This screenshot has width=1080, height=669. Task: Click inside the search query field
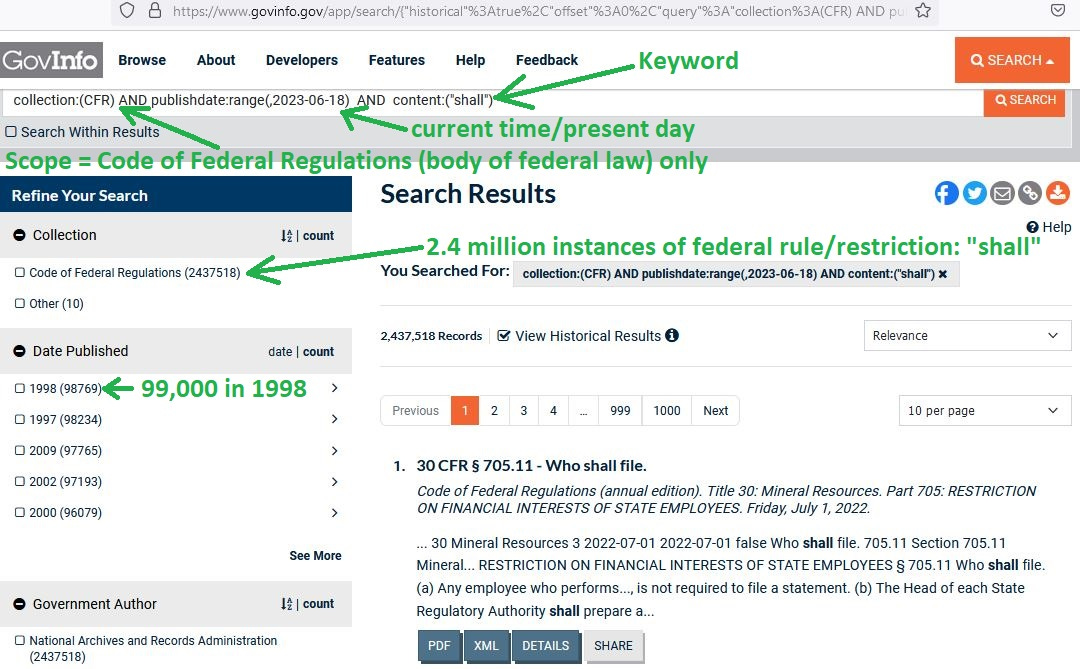[492, 101]
